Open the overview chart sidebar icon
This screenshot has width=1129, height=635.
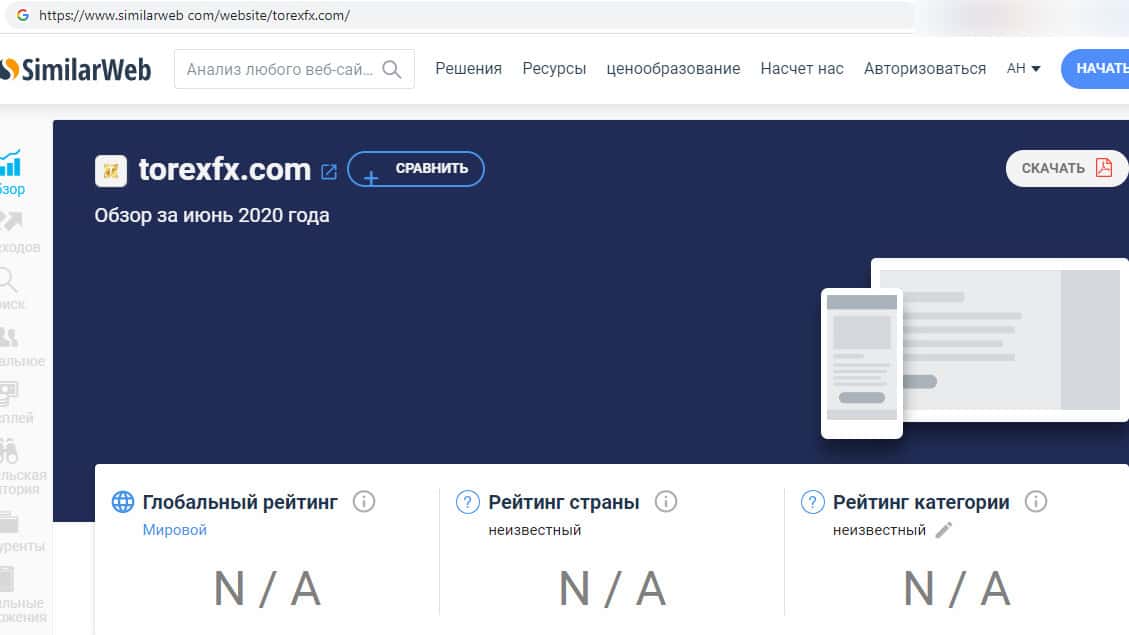(11, 163)
